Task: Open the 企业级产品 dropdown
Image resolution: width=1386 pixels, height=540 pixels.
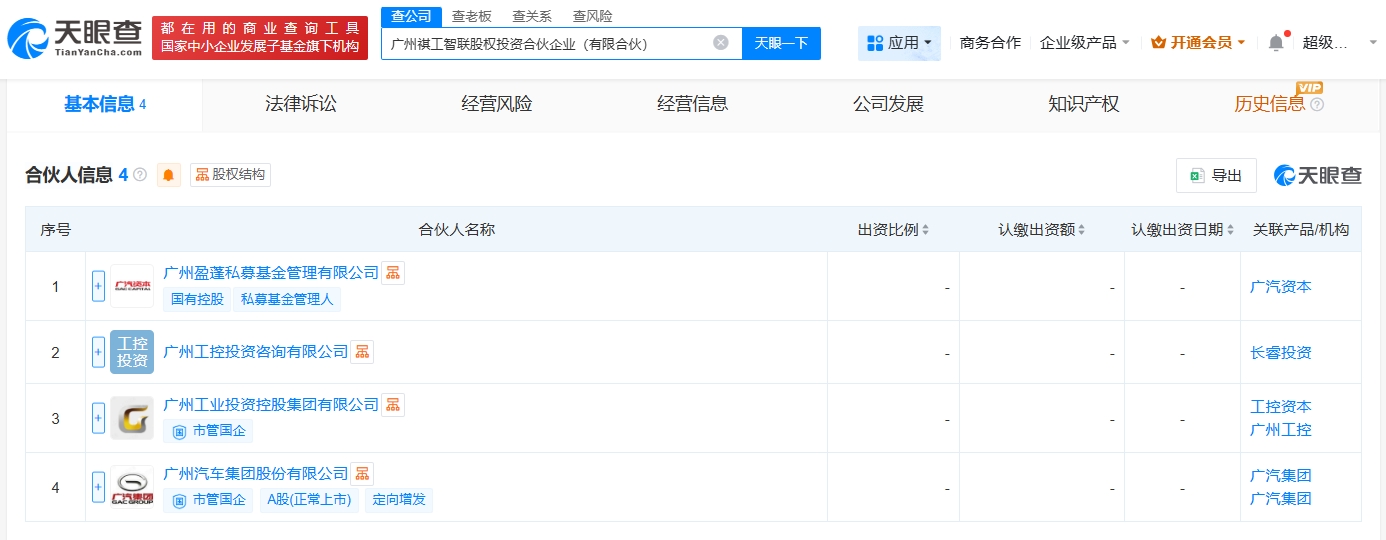Action: pyautogui.click(x=1084, y=43)
